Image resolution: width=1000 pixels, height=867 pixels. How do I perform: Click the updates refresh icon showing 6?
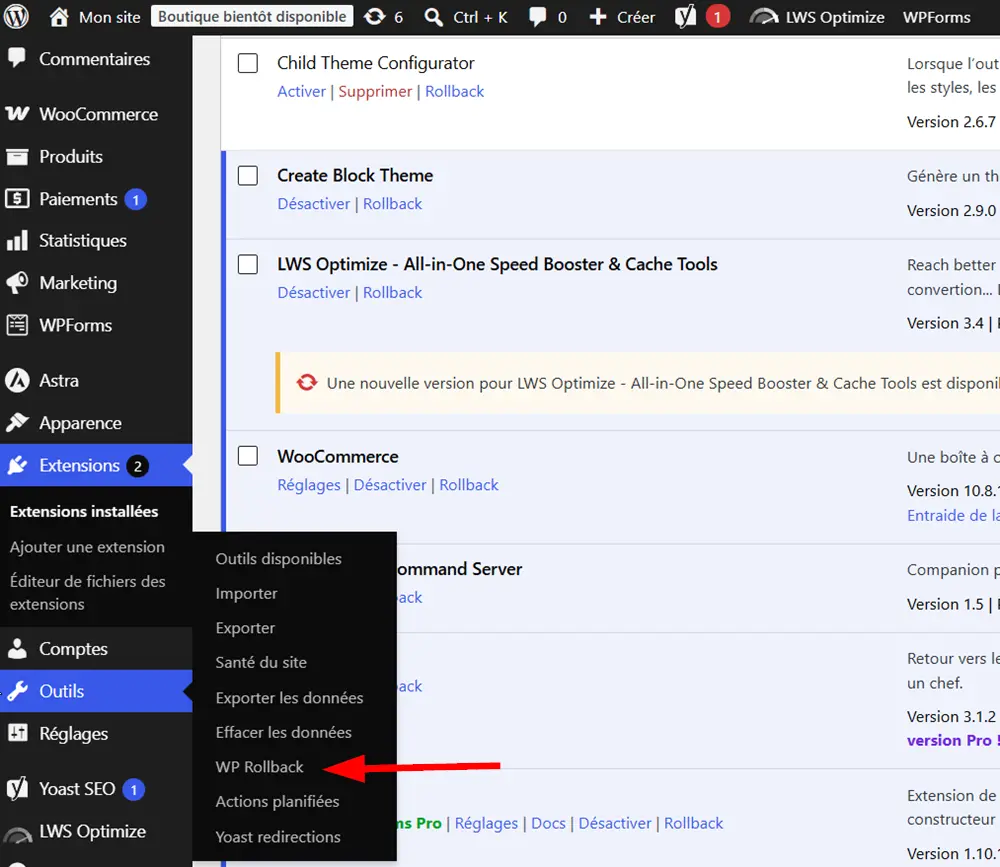point(374,17)
